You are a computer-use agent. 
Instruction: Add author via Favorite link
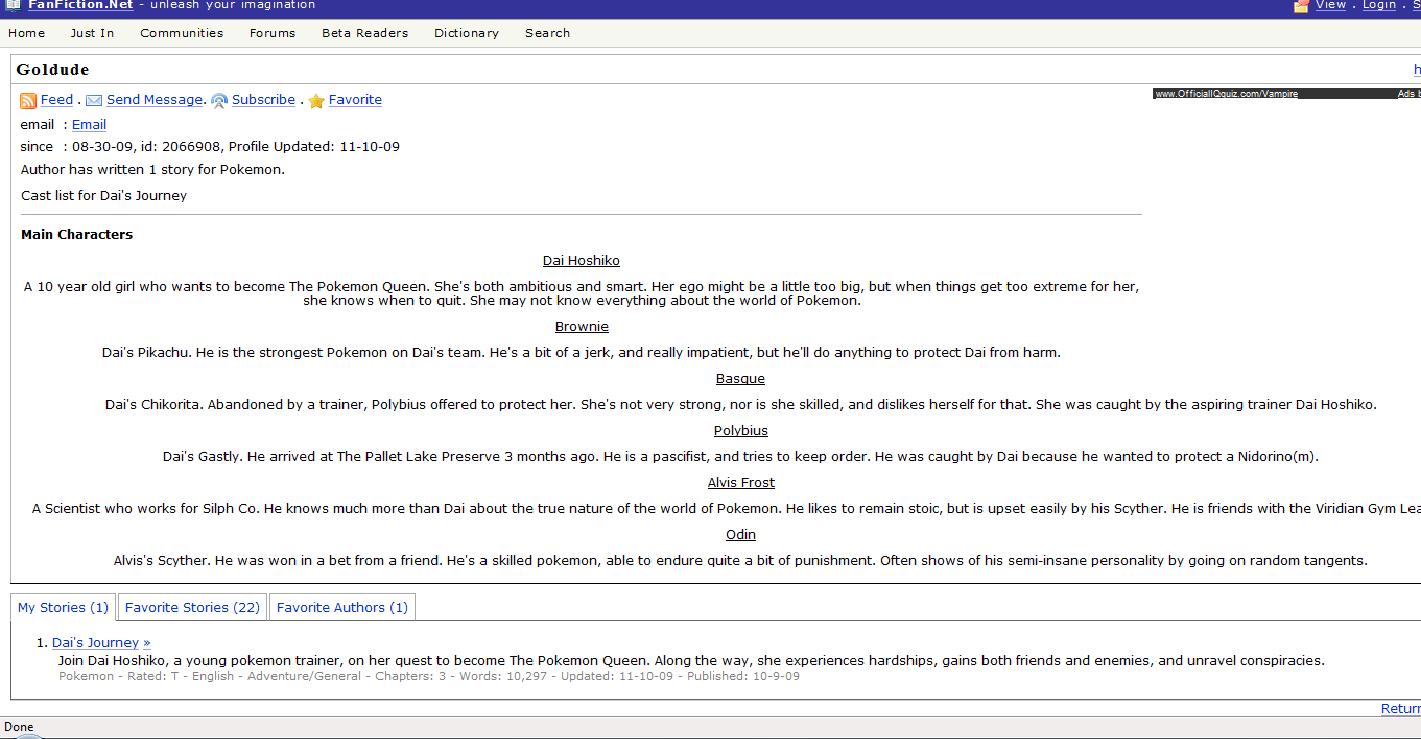coord(355,100)
